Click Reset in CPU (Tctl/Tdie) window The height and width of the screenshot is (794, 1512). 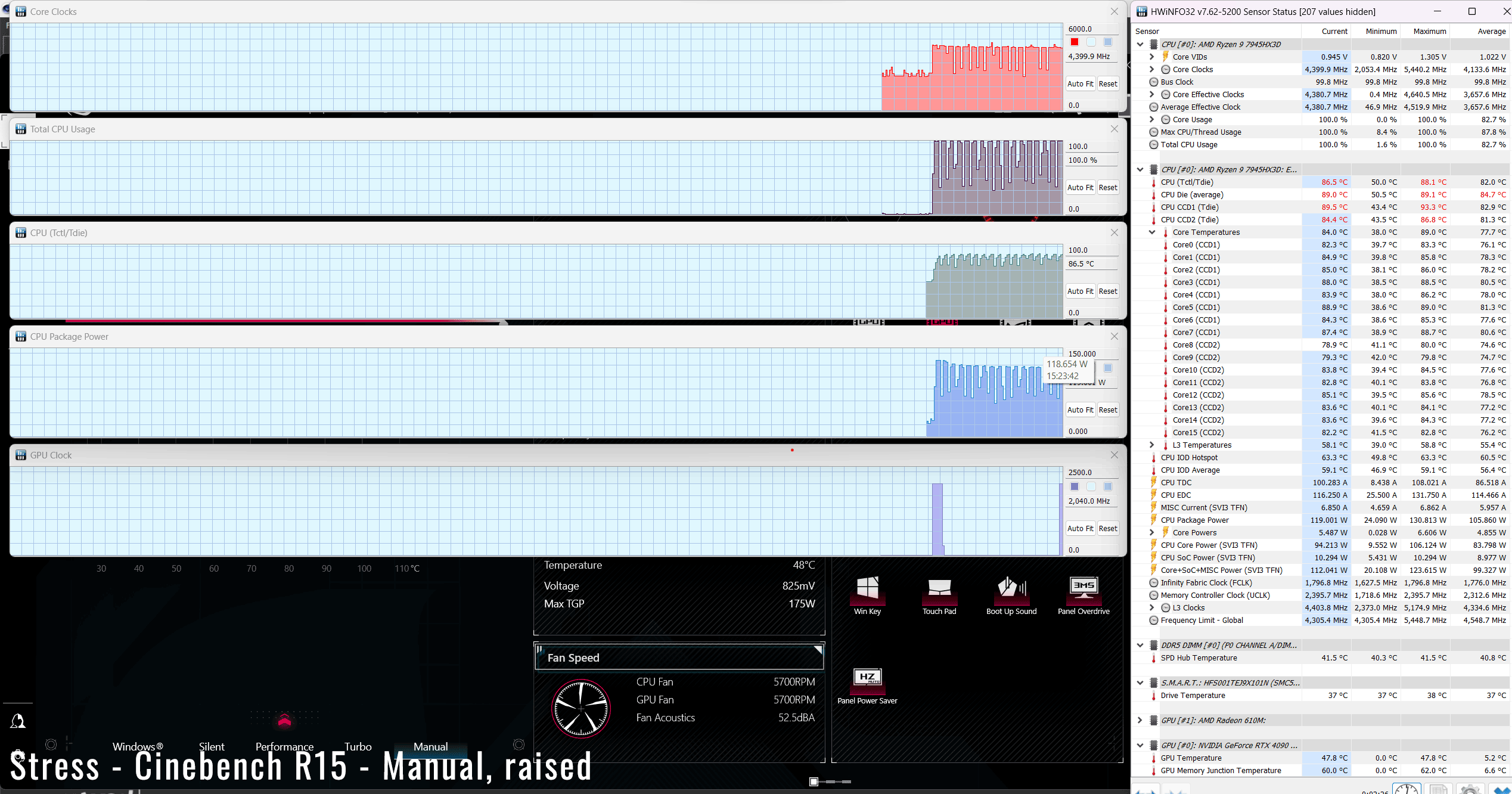coord(1108,291)
